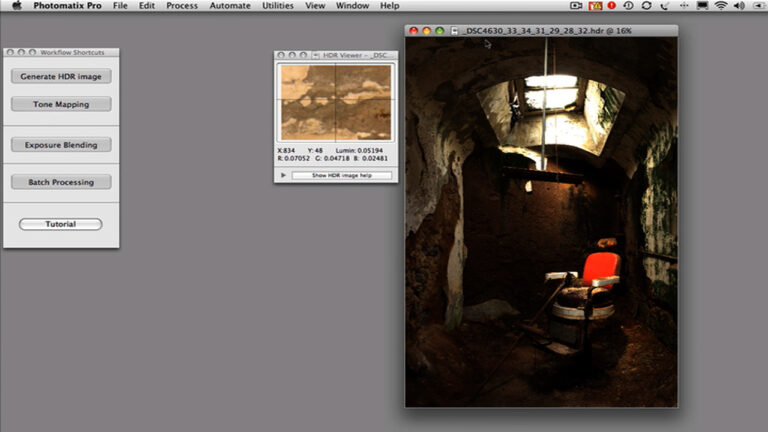Open the display monitor menu bar icon
Image resolution: width=768 pixels, height=432 pixels.
pos(701,6)
